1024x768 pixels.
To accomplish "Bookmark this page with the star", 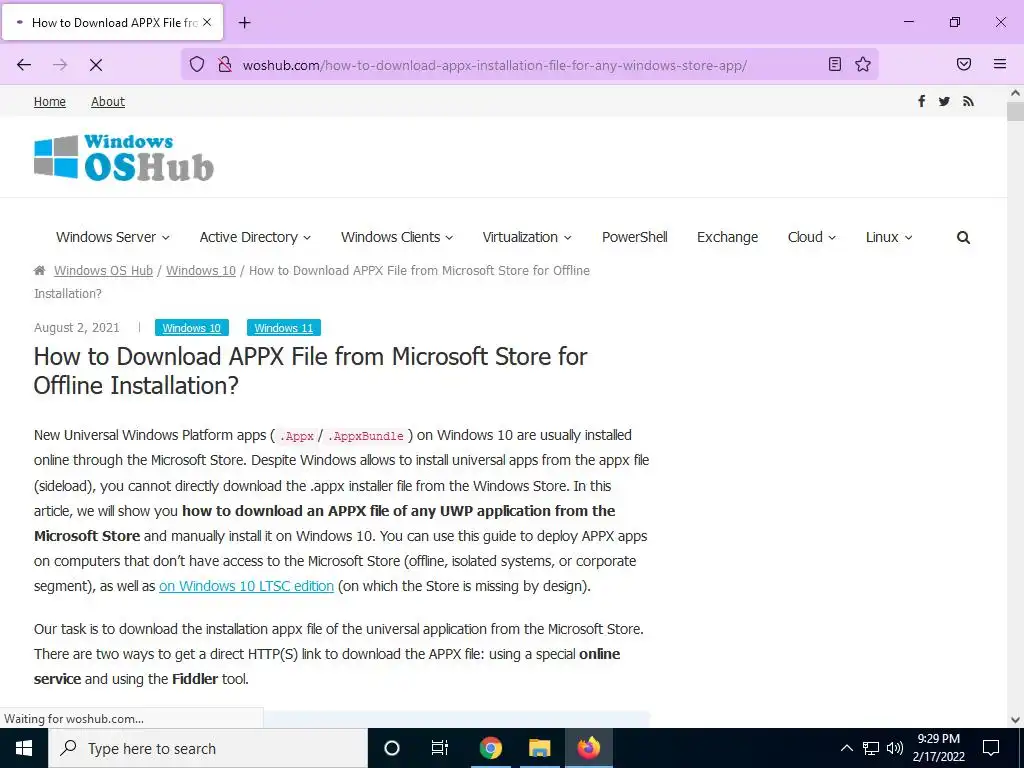I will click(863, 64).
